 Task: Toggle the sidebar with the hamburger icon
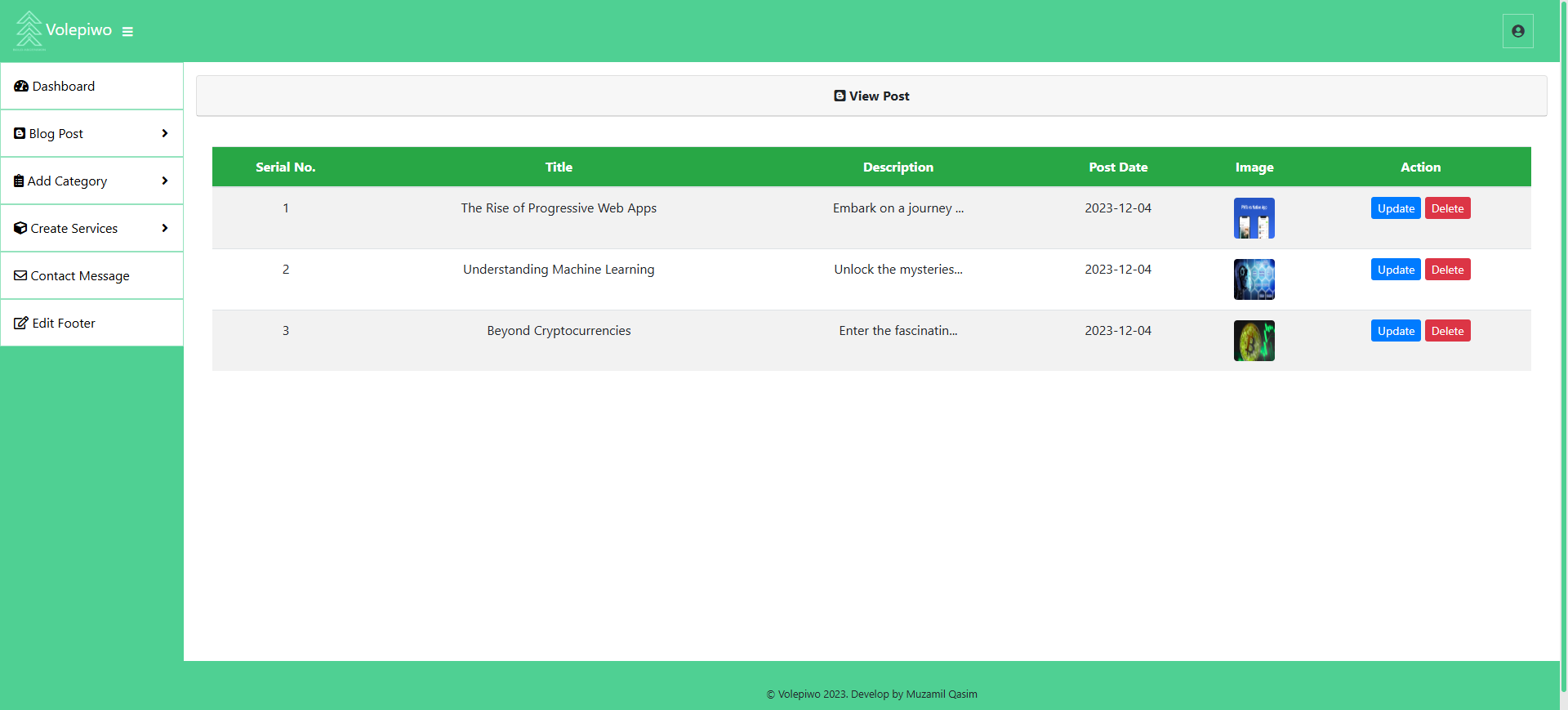tap(127, 32)
